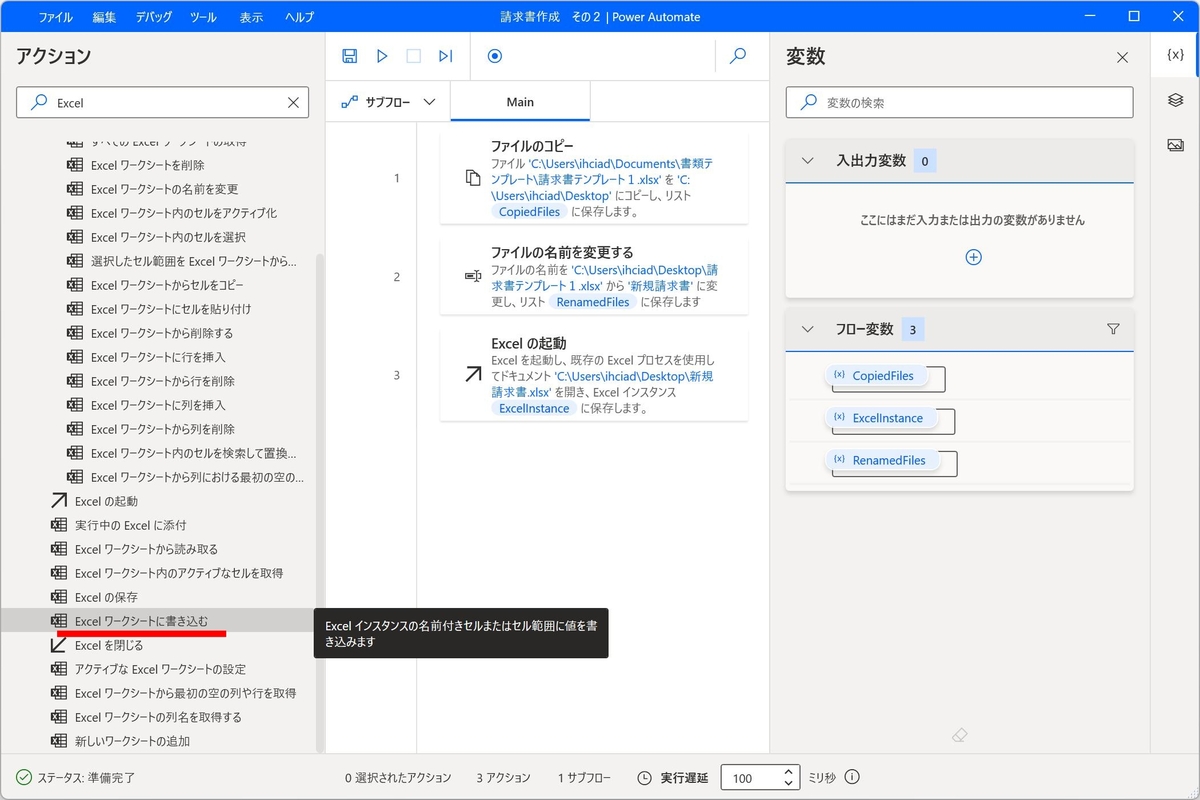This screenshot has width=1200, height=800.
Task: Click the eraser icon in variables pane
Action: 960,735
